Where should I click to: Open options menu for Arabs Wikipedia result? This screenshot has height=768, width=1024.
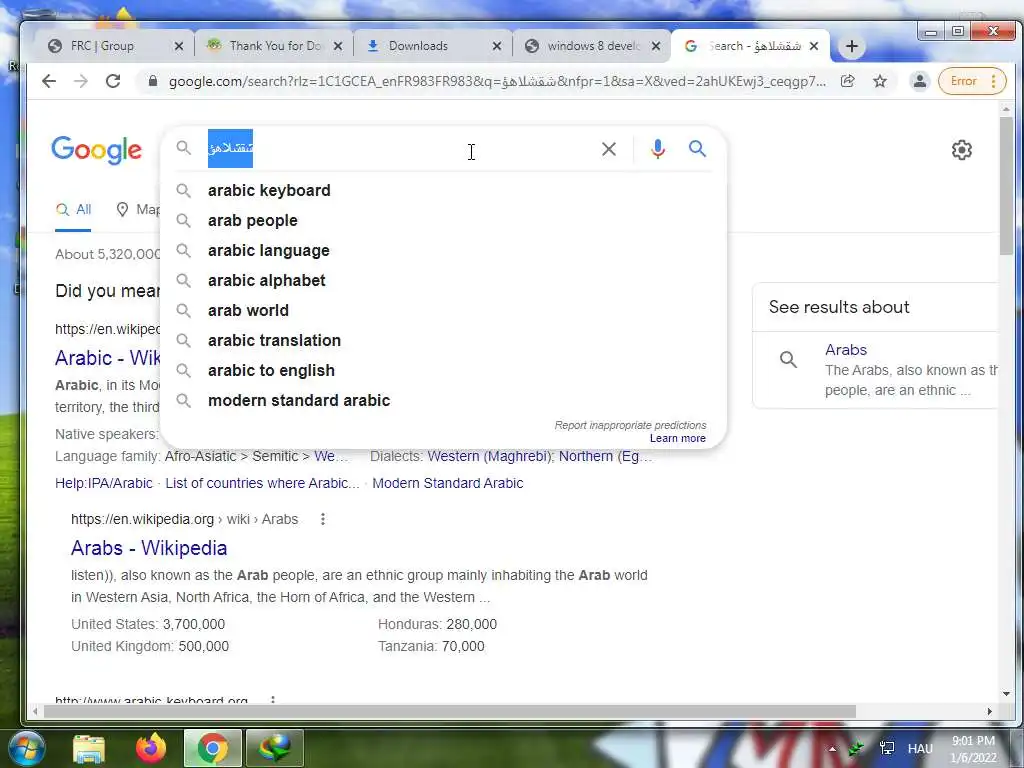pyautogui.click(x=323, y=519)
